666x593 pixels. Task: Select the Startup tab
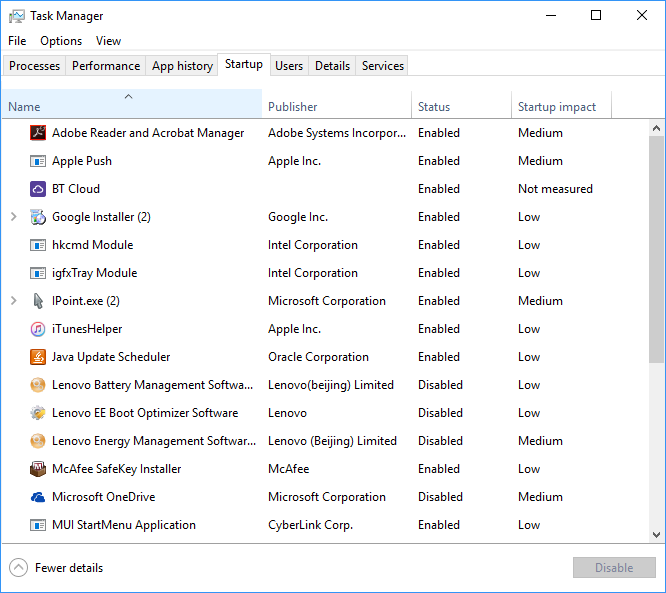pyautogui.click(x=244, y=64)
